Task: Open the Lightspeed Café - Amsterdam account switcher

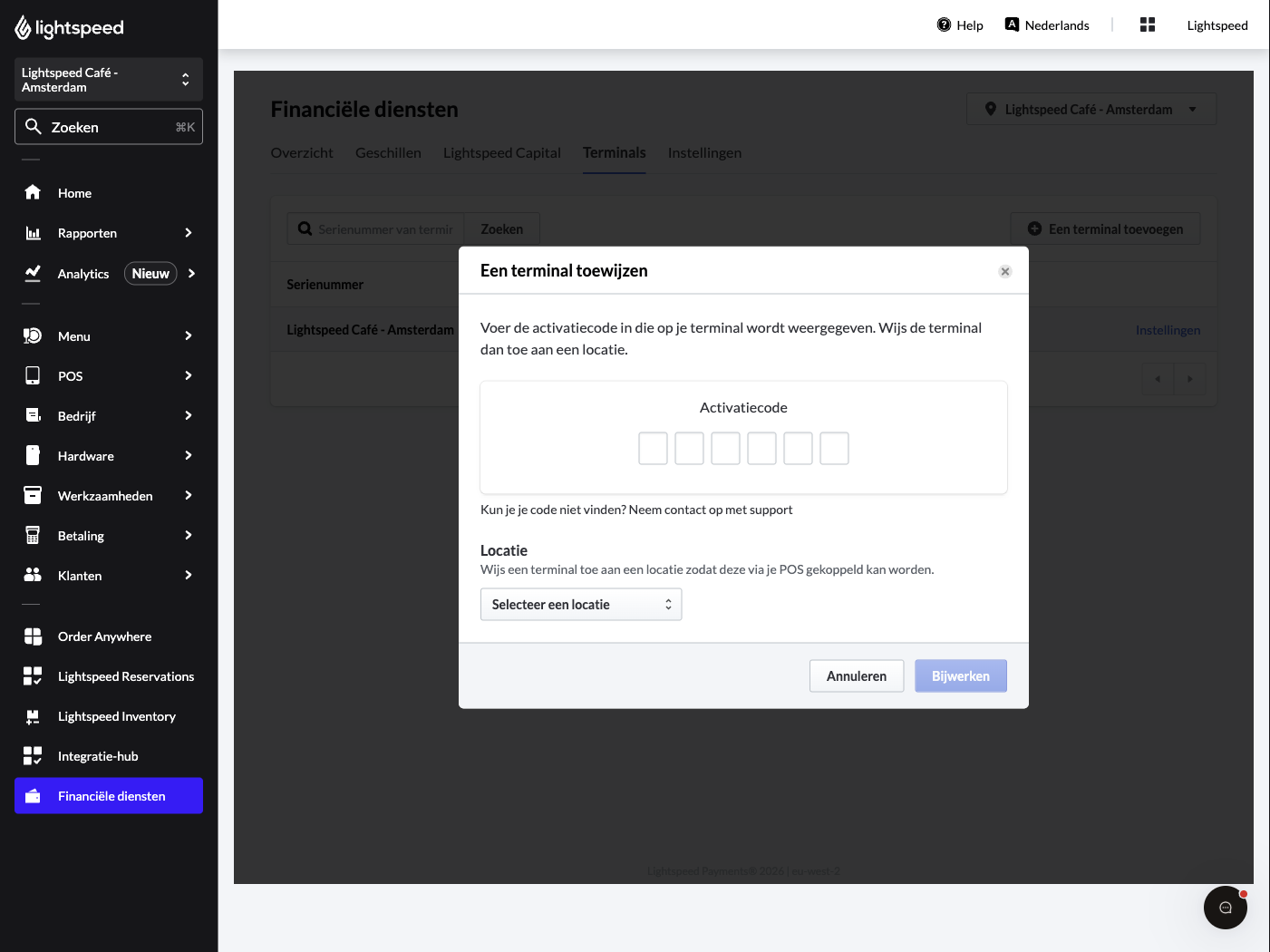Action: click(x=109, y=80)
